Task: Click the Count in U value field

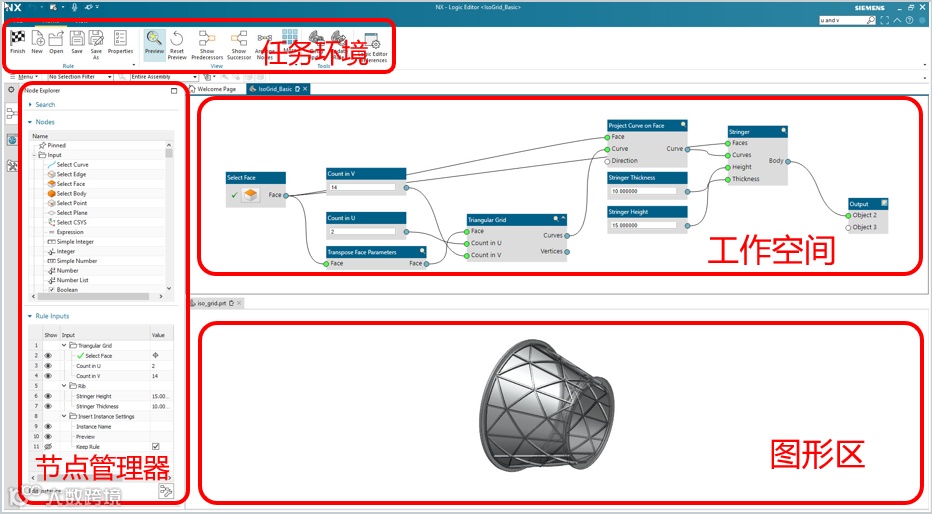Action: click(363, 231)
